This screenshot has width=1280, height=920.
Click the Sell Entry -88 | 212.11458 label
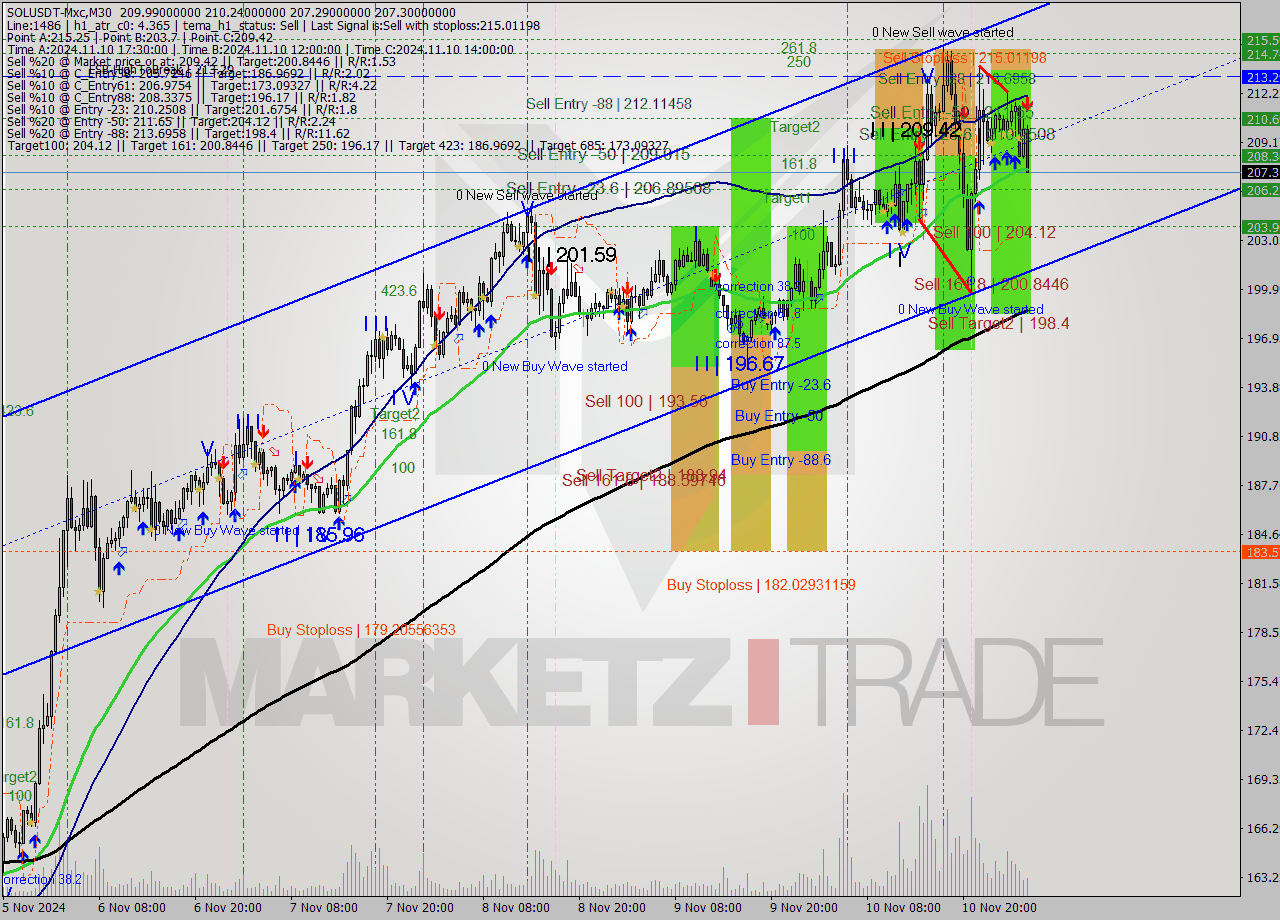click(609, 103)
